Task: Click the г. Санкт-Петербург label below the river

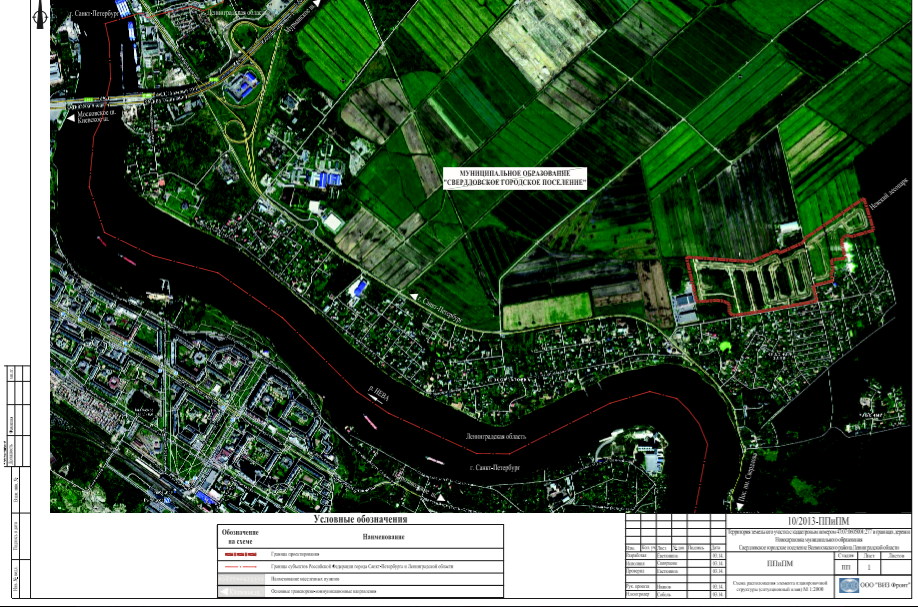Action: [x=495, y=469]
